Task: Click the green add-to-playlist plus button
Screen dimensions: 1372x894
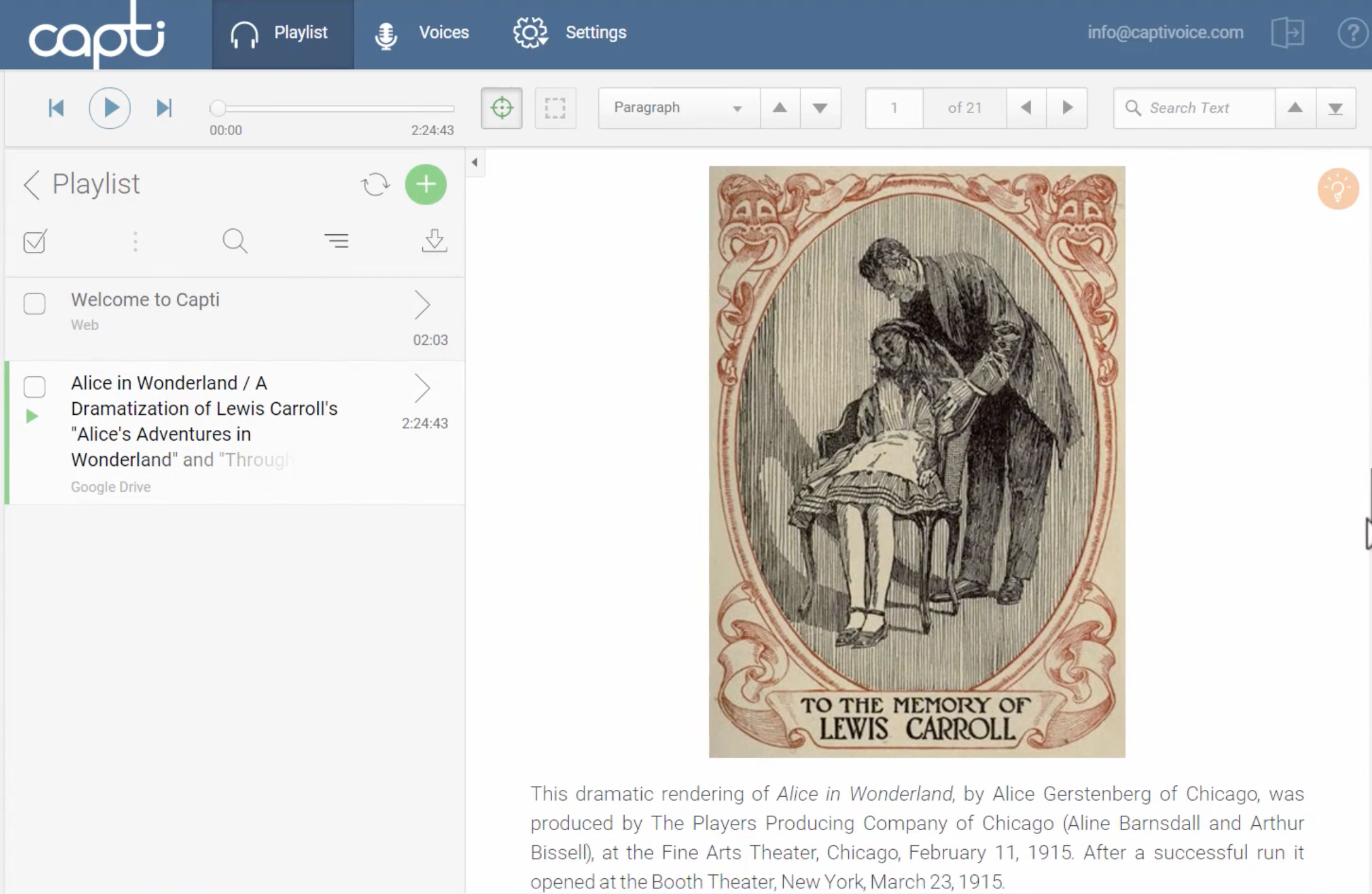Action: tap(425, 184)
